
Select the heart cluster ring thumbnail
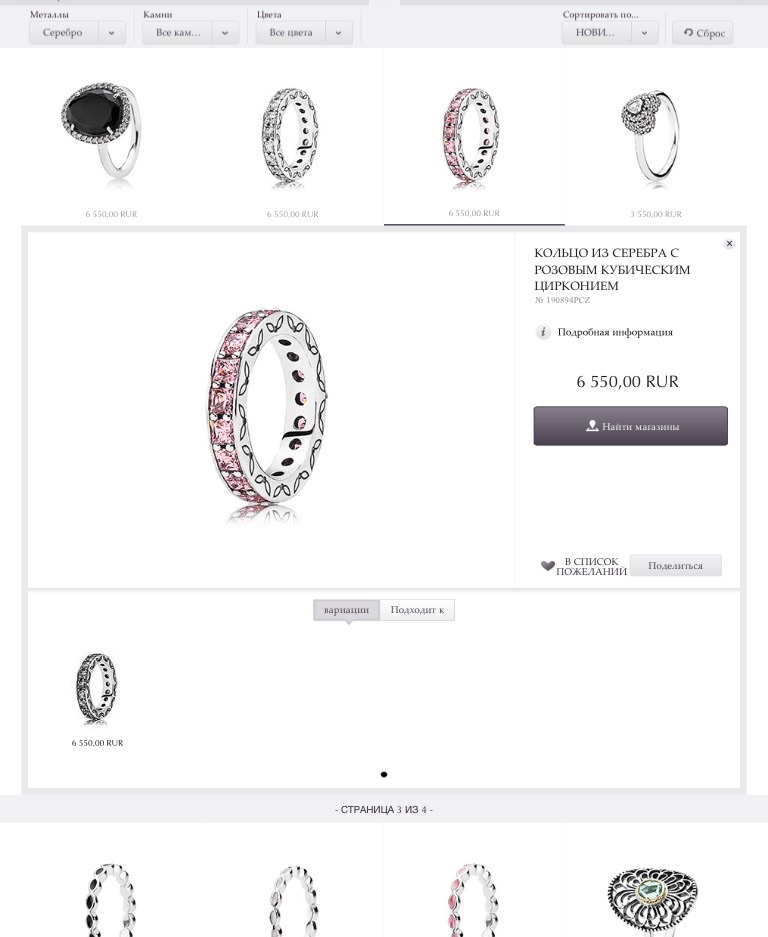point(651,136)
